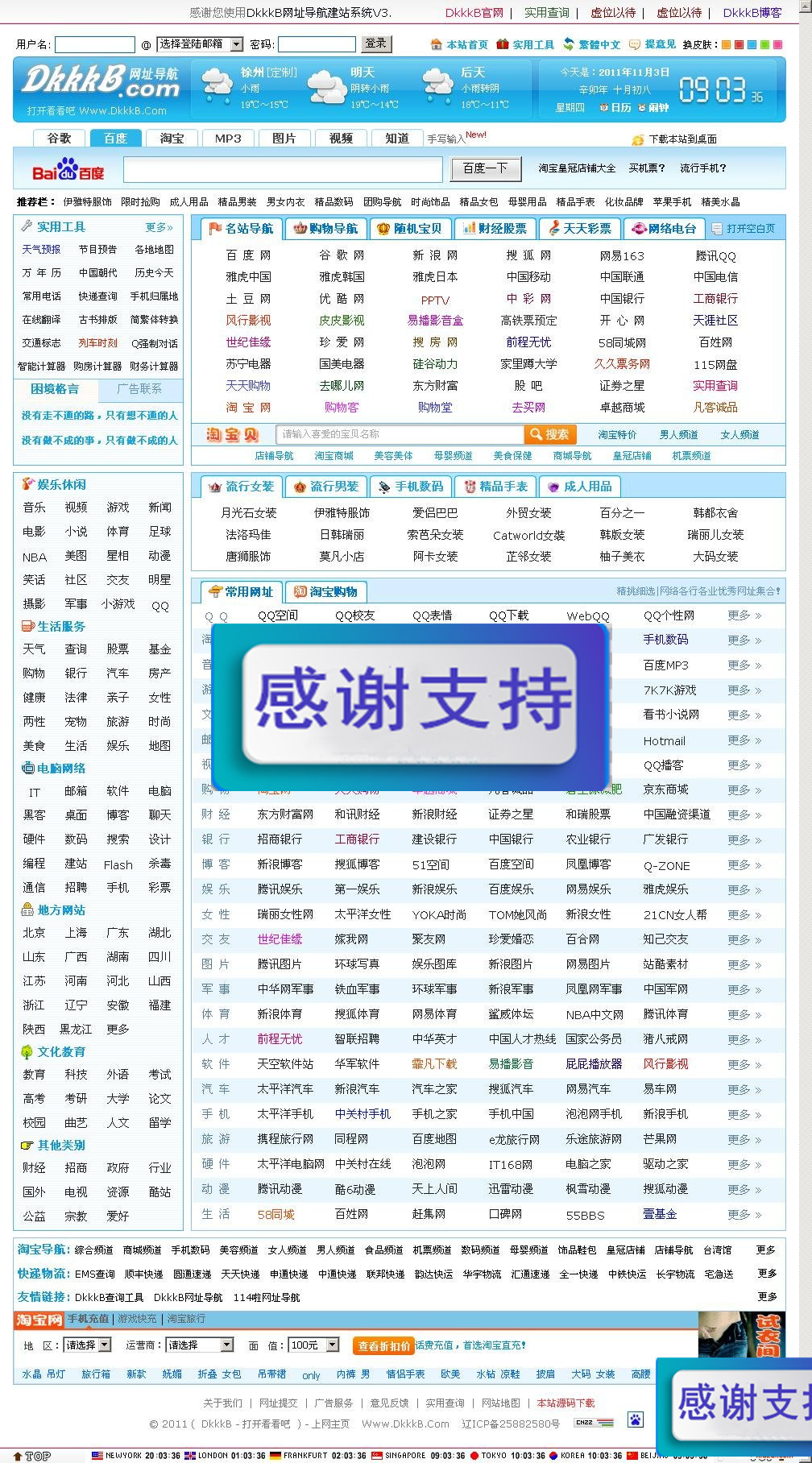The image size is (812, 1463).
Task: Switch to the 谷歌 search tab
Action: pyautogui.click(x=59, y=139)
